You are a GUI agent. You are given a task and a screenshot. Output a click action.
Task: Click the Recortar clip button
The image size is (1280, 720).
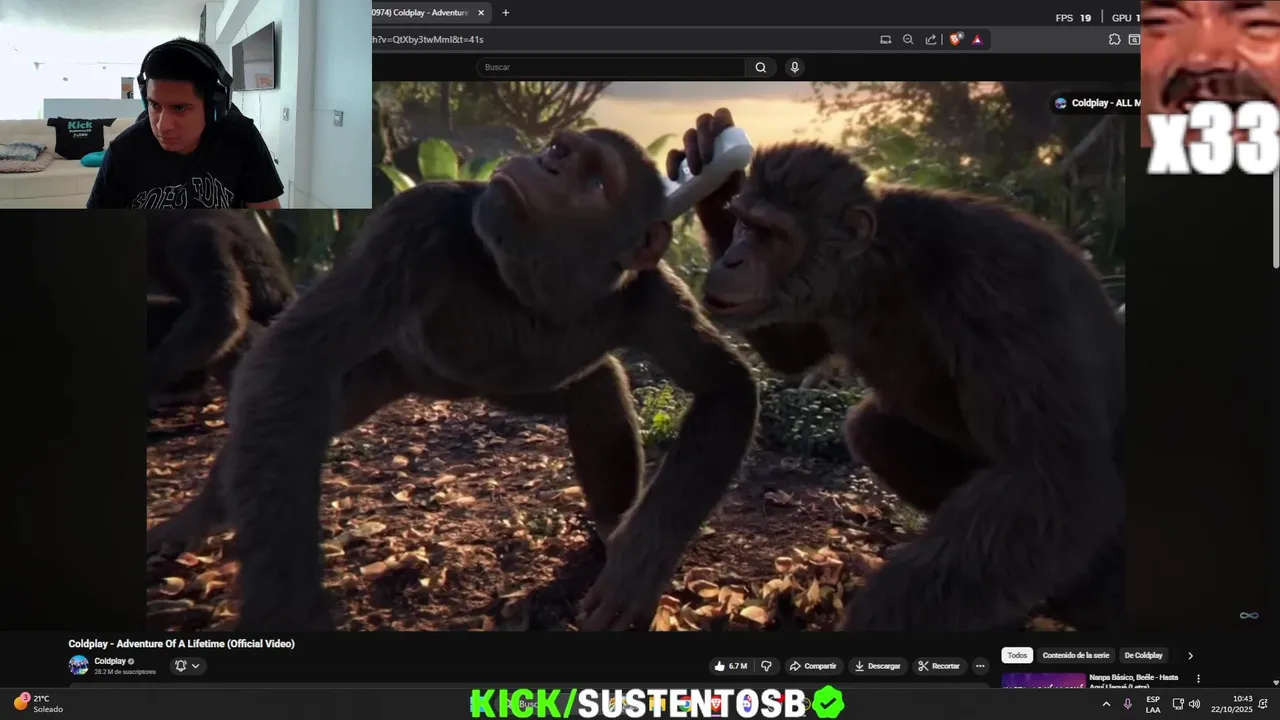(939, 666)
